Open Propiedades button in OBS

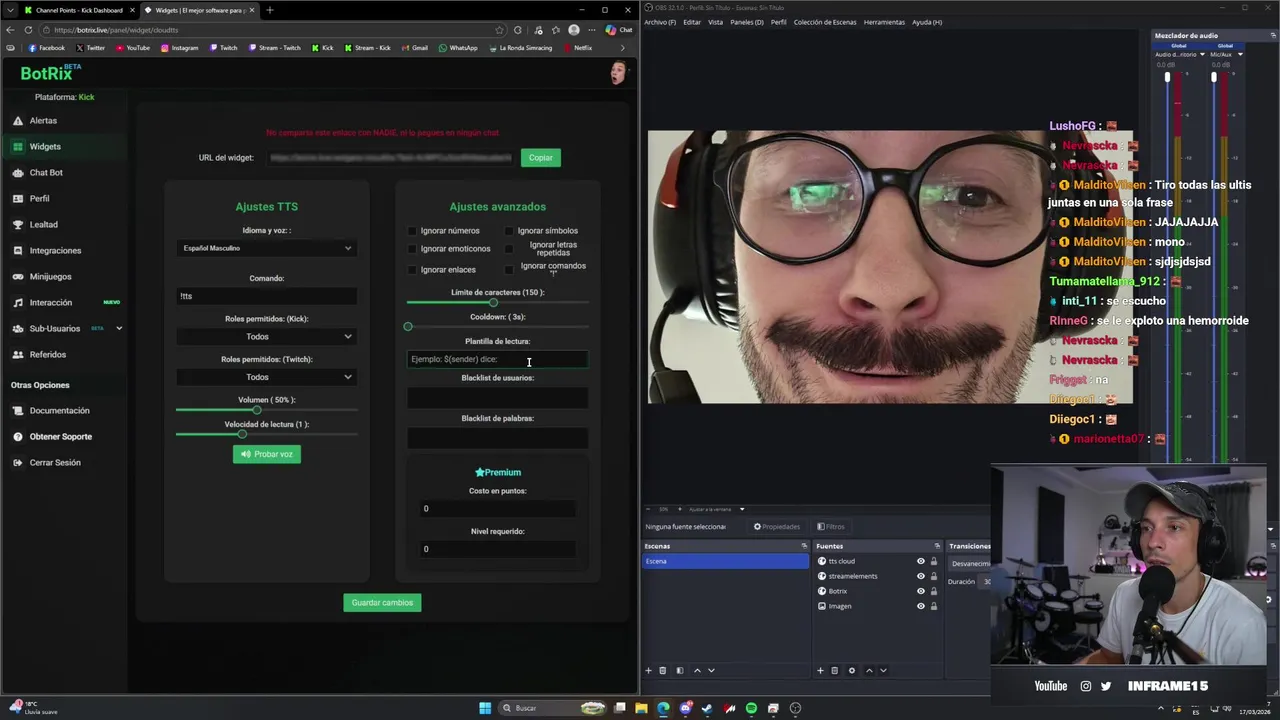pyautogui.click(x=777, y=527)
